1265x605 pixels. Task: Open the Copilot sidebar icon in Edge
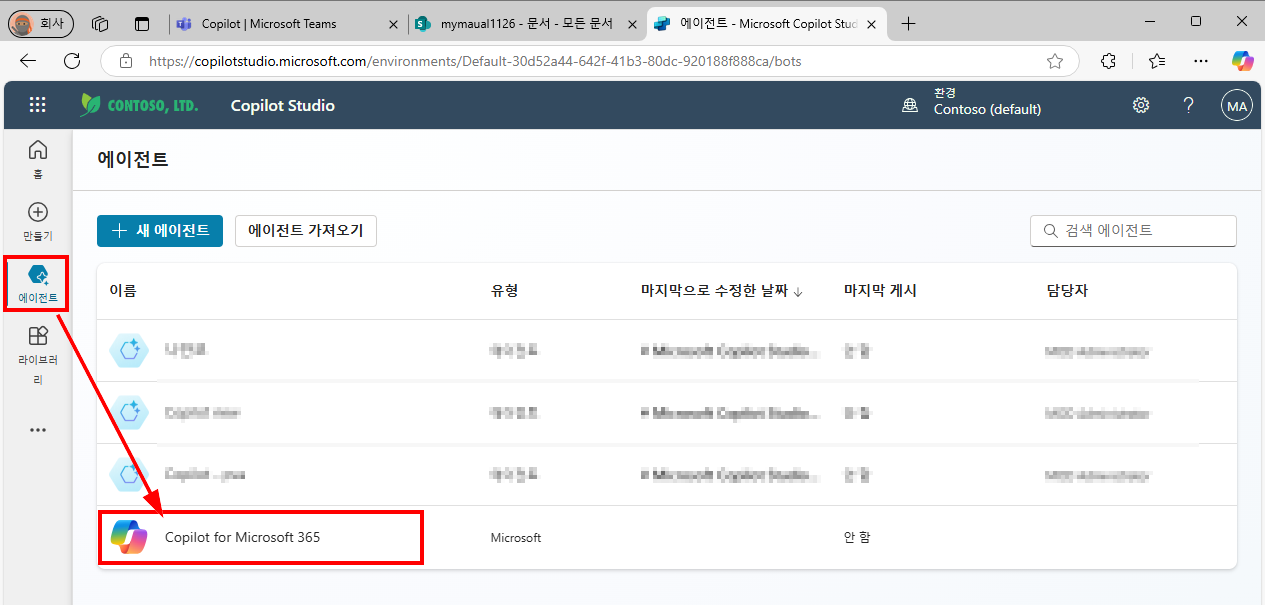1242,61
